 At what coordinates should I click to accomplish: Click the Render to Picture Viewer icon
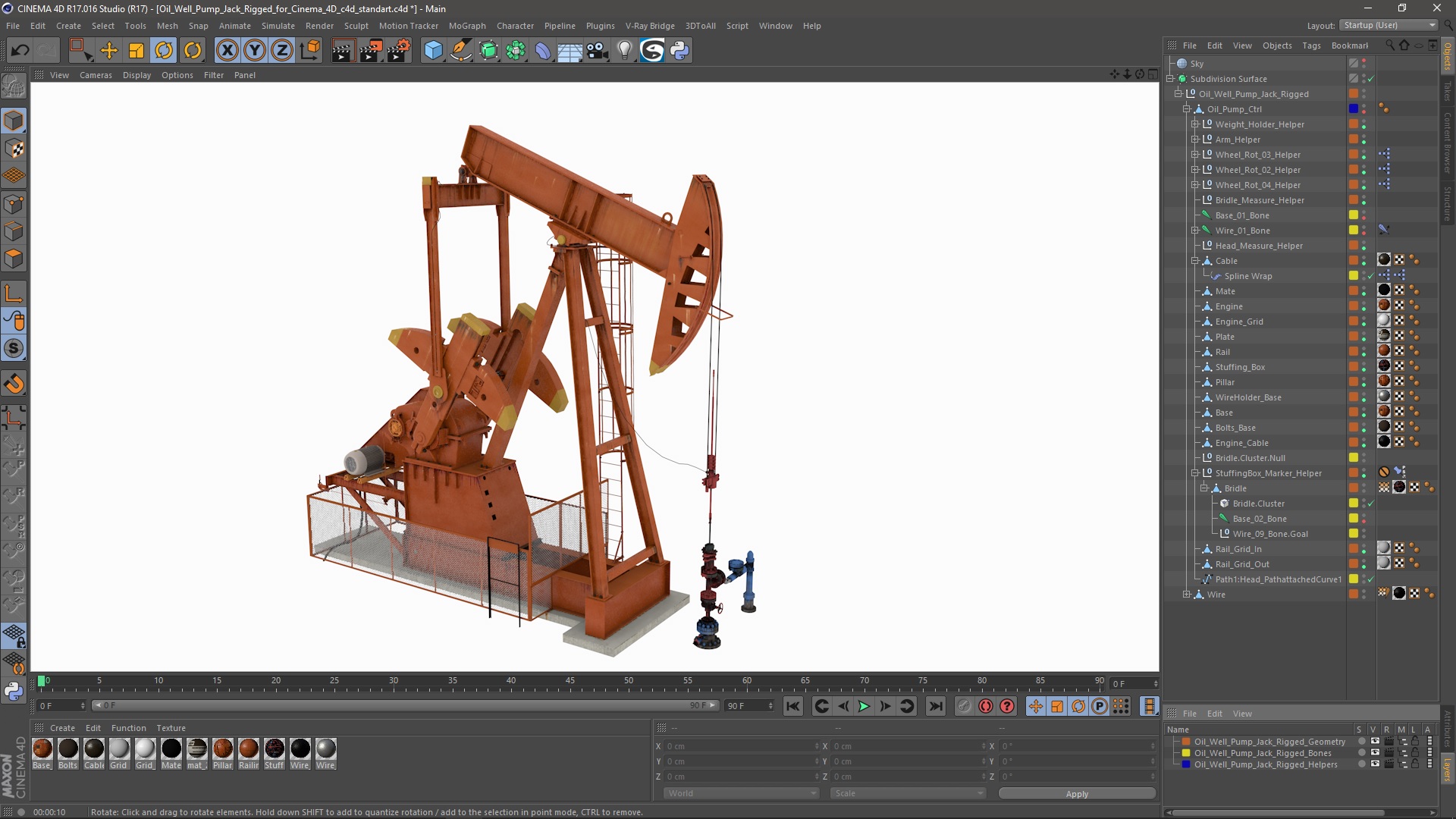coord(371,51)
